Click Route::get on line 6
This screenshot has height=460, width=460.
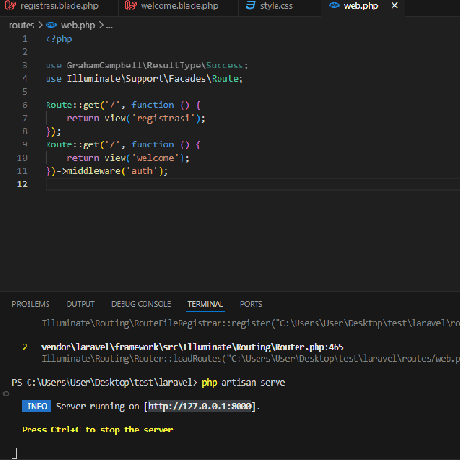73,105
